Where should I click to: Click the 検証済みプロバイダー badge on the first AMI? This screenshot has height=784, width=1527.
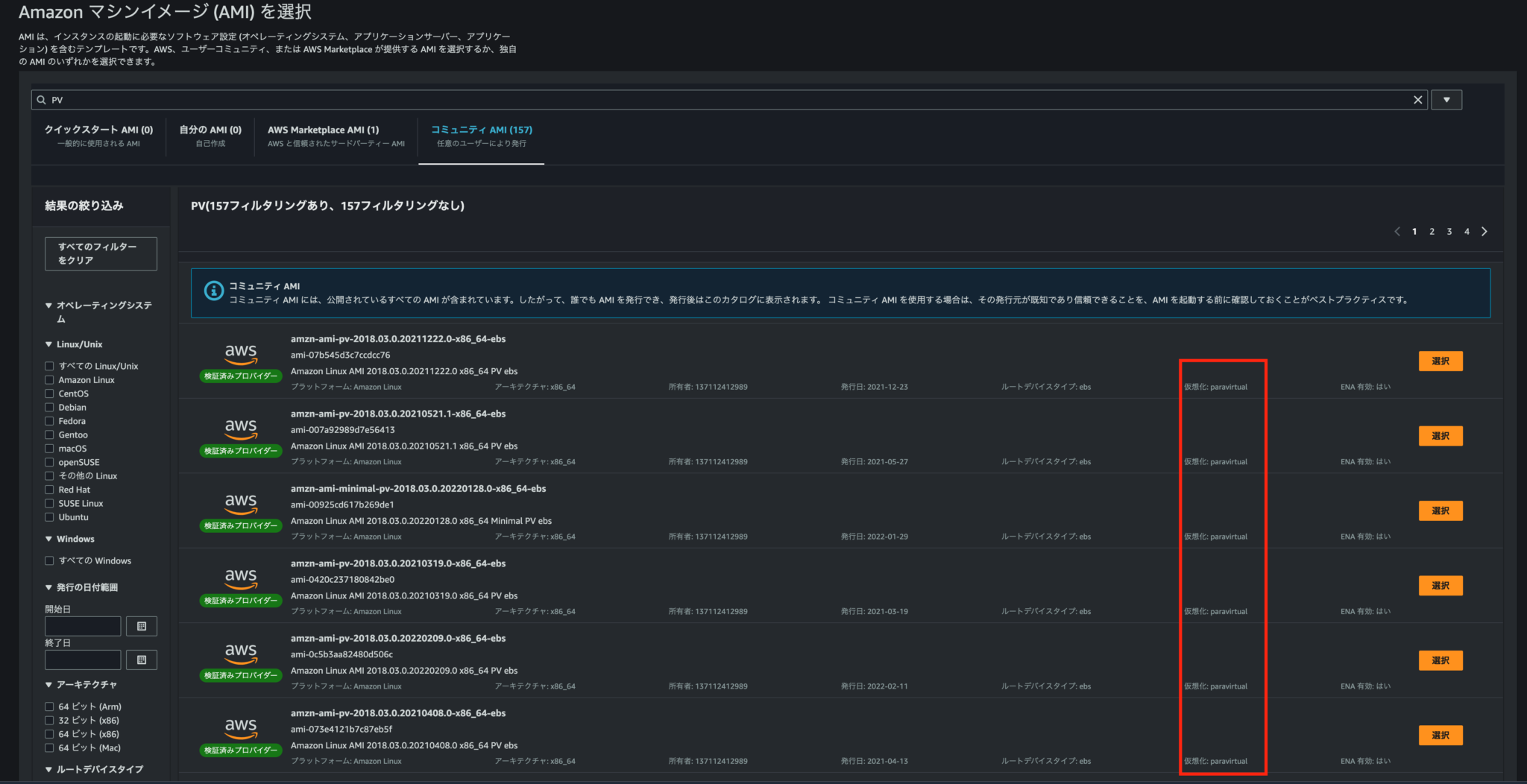coord(240,376)
